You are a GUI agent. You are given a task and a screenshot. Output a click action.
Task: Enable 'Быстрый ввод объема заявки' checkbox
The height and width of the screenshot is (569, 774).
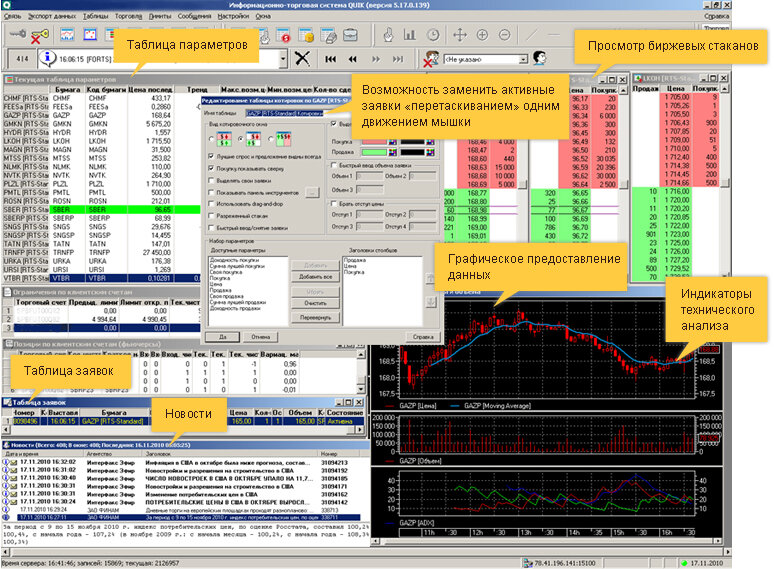[x=334, y=165]
